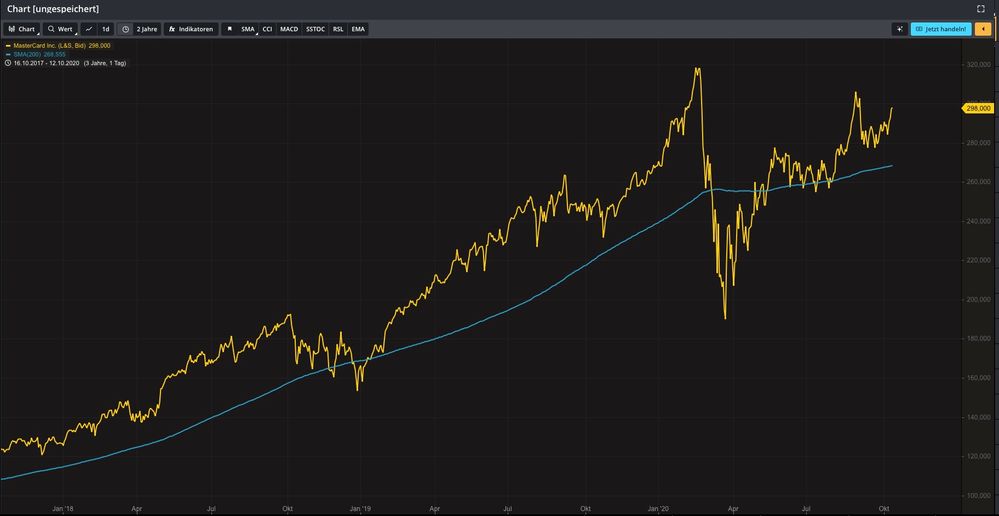The image size is (999, 516).
Task: Click the 298,000 current price label
Action: point(977,108)
